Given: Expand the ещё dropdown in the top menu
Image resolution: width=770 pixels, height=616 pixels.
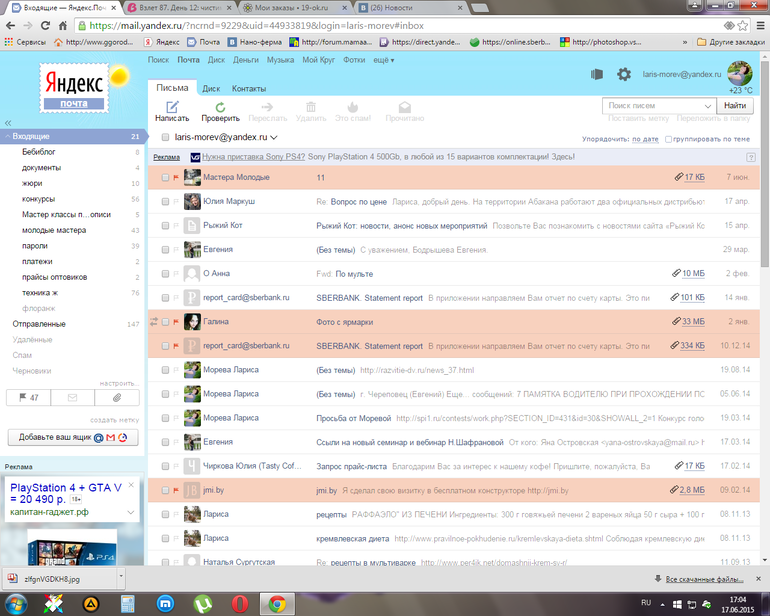Looking at the screenshot, I should coord(383,60).
